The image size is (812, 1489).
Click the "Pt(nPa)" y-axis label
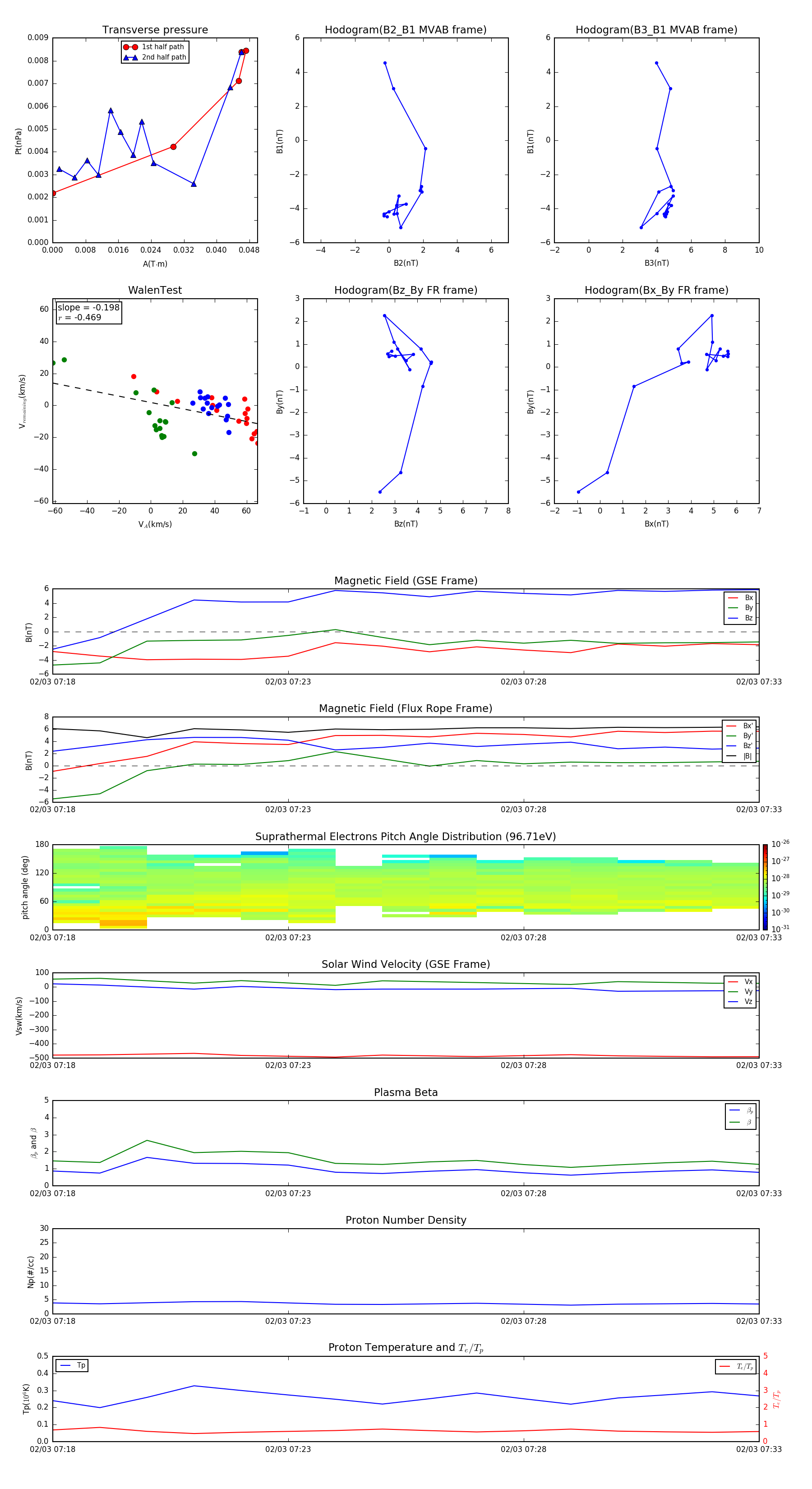coord(18,140)
